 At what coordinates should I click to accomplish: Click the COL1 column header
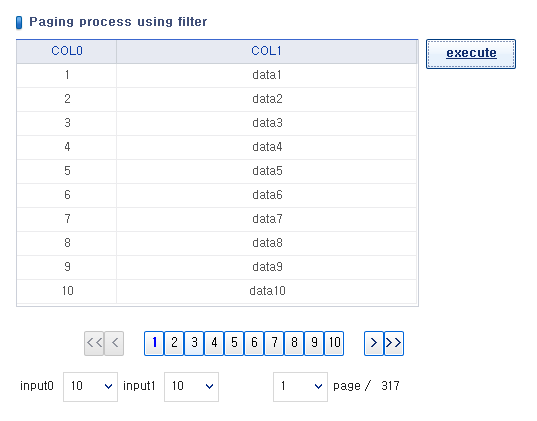[x=266, y=51]
